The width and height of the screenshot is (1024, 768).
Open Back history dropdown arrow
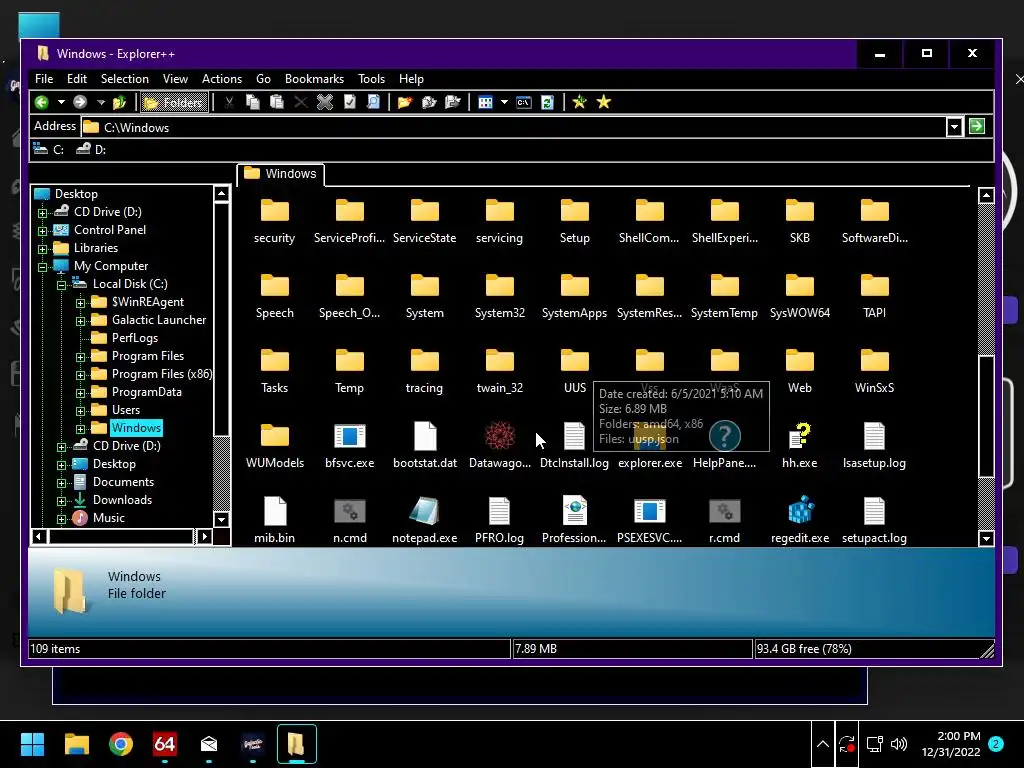point(61,103)
